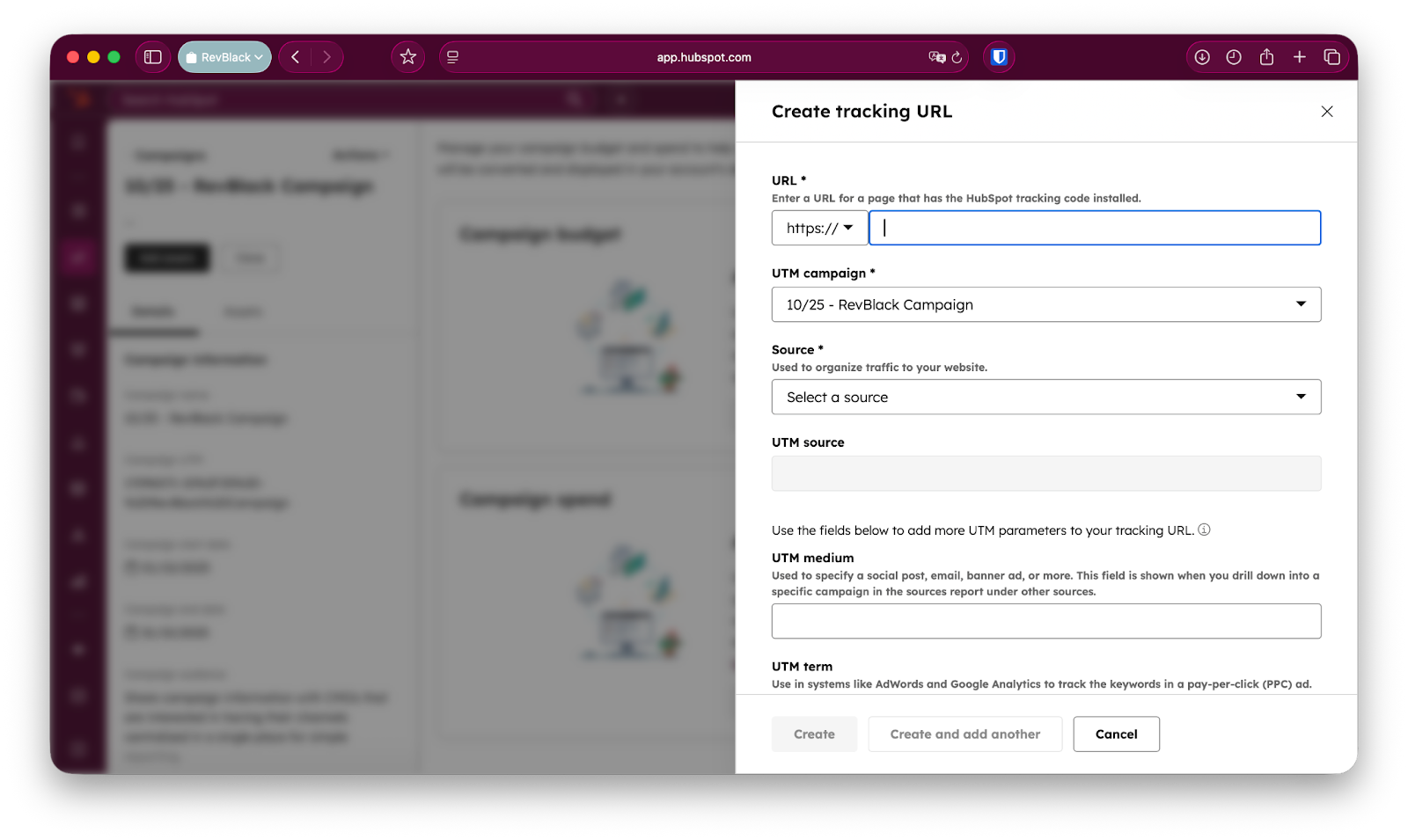Click the macOS green fullscreen button
1408x840 pixels.
tap(114, 57)
